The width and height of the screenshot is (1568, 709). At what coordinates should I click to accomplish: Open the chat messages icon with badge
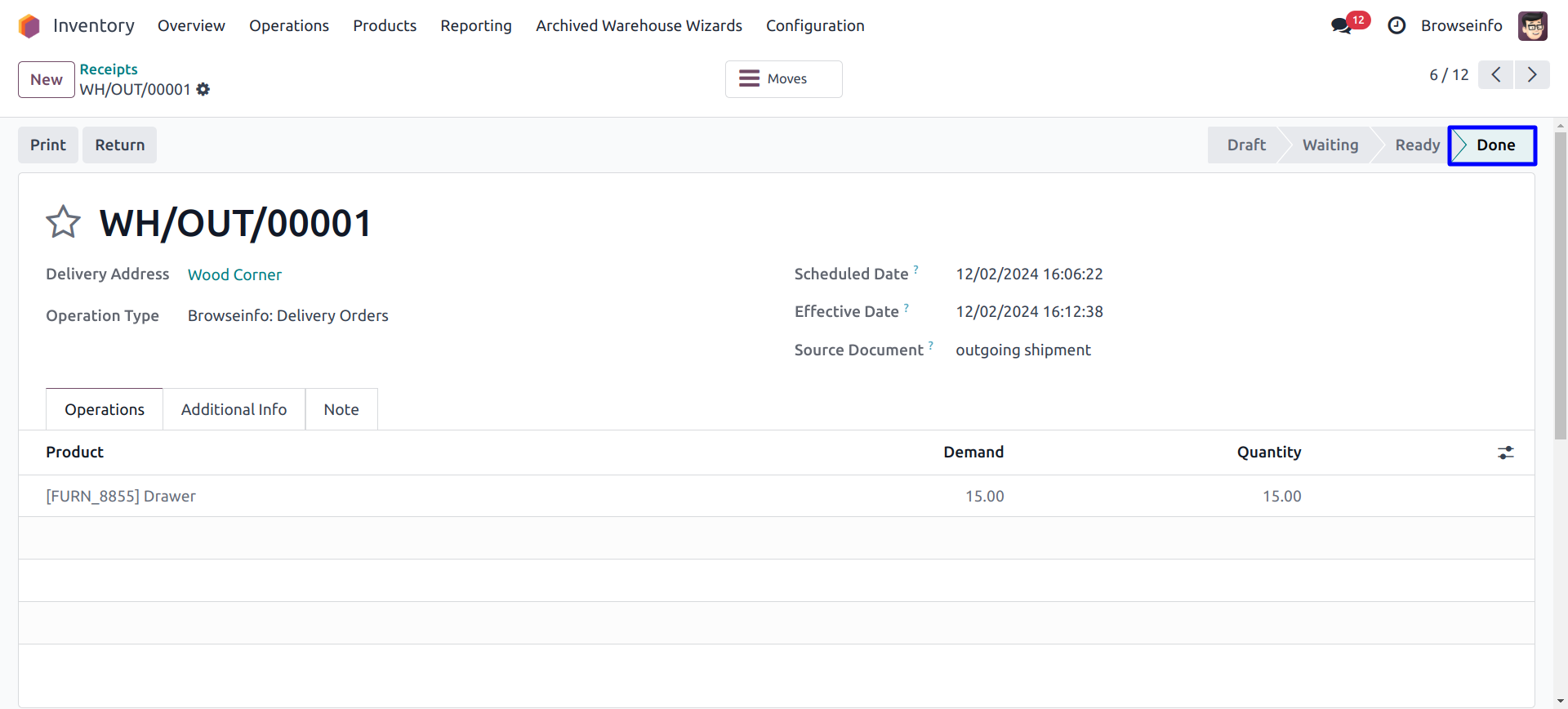[x=1341, y=25]
